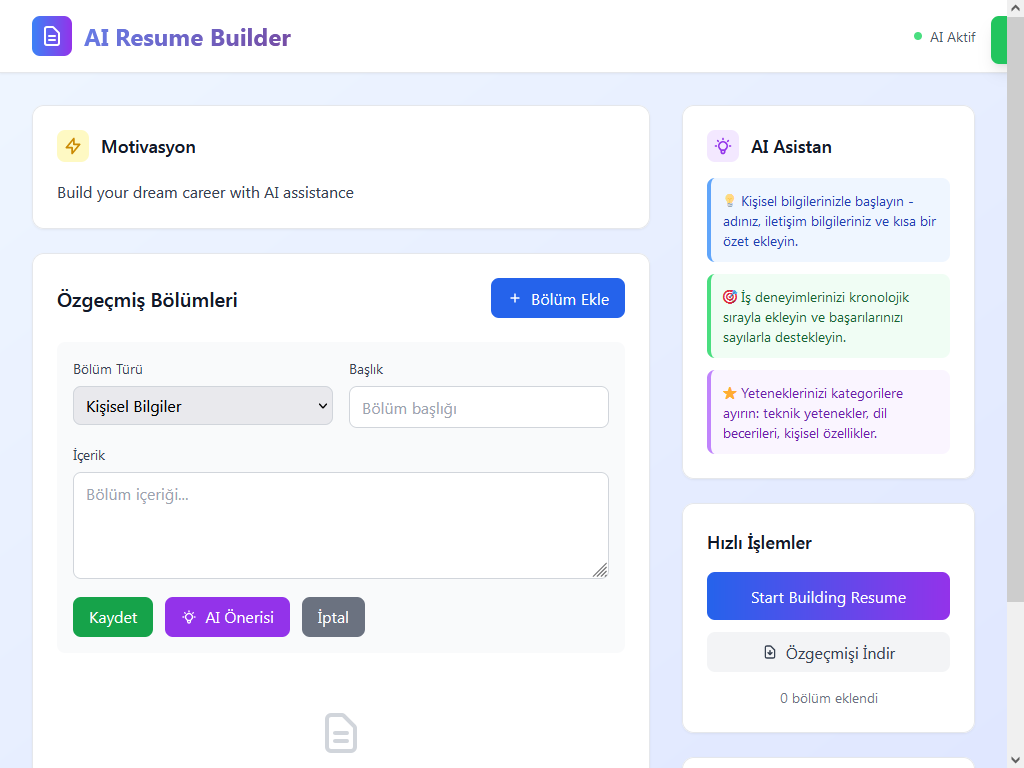Save the section with Kaydet
The width and height of the screenshot is (1024, 768).
(x=113, y=617)
